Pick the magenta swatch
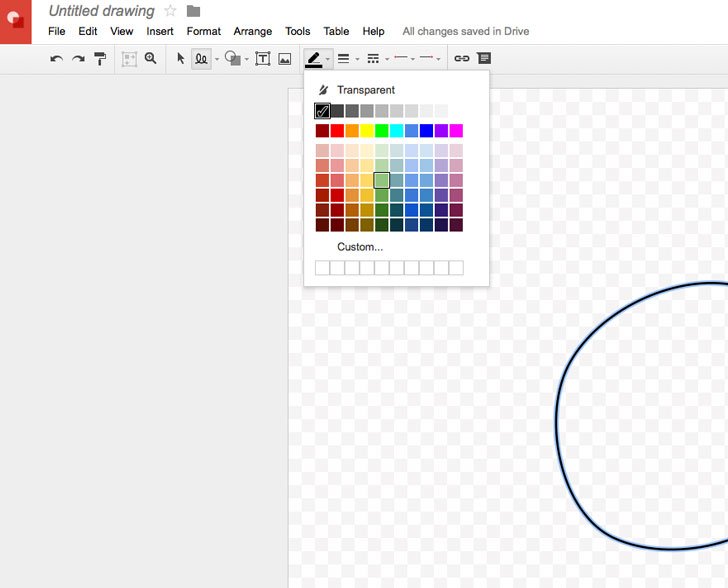This screenshot has height=588, width=728. (x=456, y=131)
